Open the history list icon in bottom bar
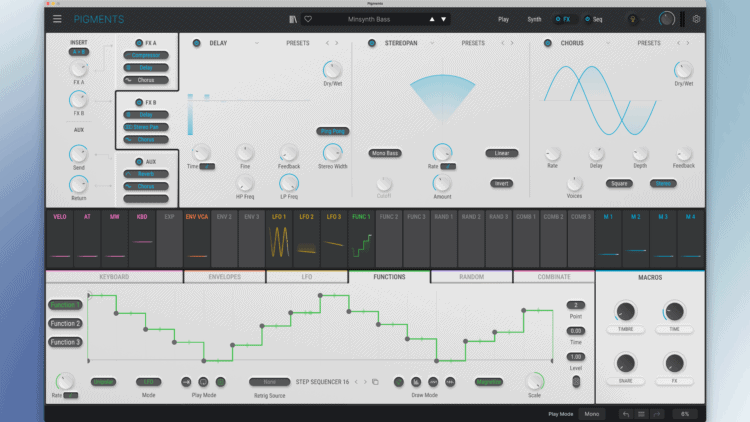 [x=642, y=413]
